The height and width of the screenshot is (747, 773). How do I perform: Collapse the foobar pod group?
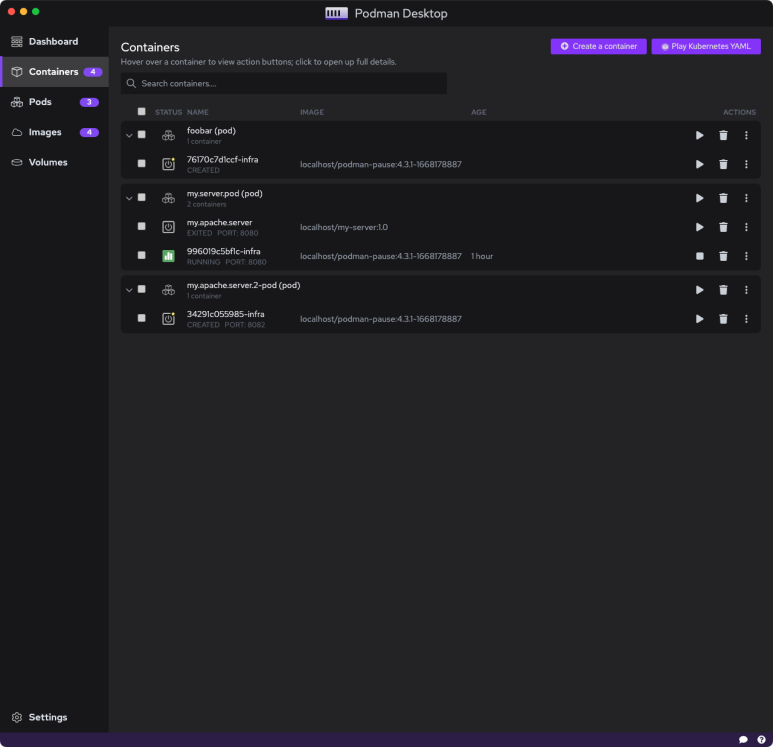[129, 135]
